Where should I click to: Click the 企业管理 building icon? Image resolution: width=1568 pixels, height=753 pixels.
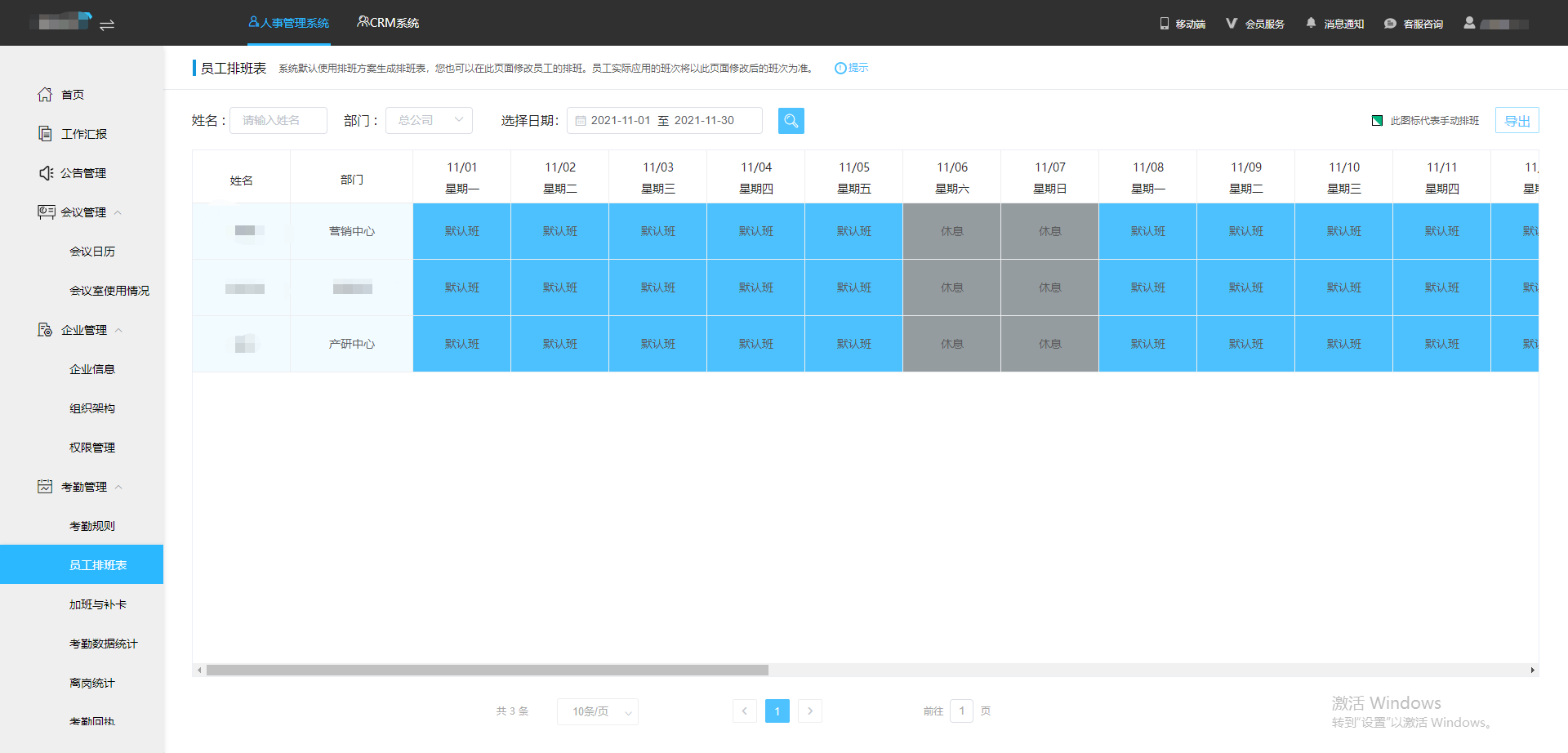coord(45,329)
